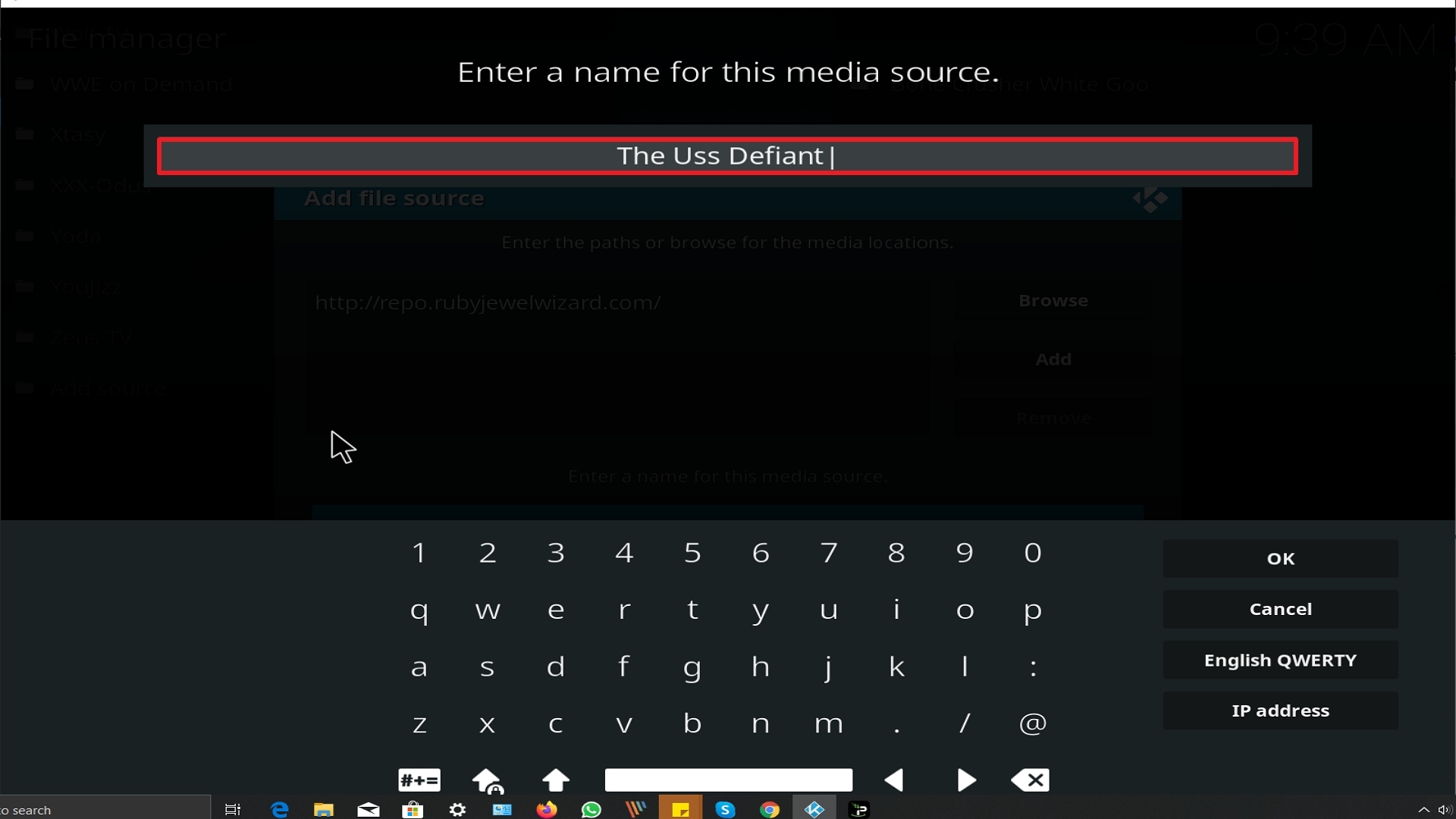Open Mail app from taskbar
Image resolution: width=1456 pixels, height=819 pixels.
pos(369,810)
